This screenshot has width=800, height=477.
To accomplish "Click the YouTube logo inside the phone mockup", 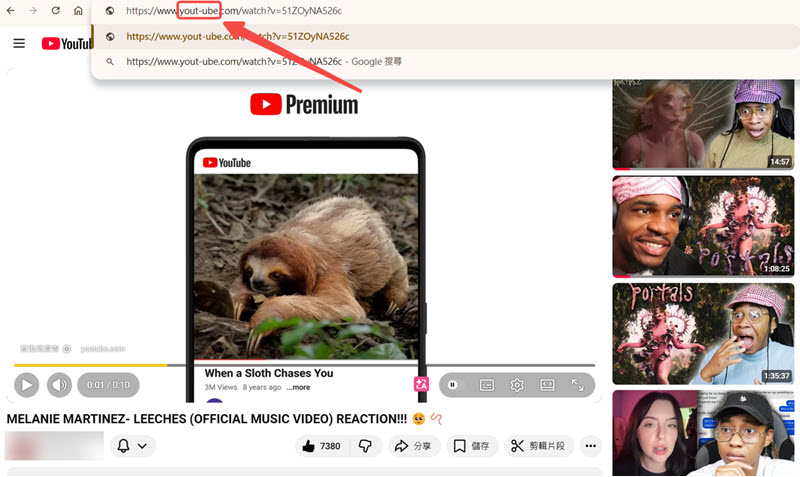I will tap(227, 163).
